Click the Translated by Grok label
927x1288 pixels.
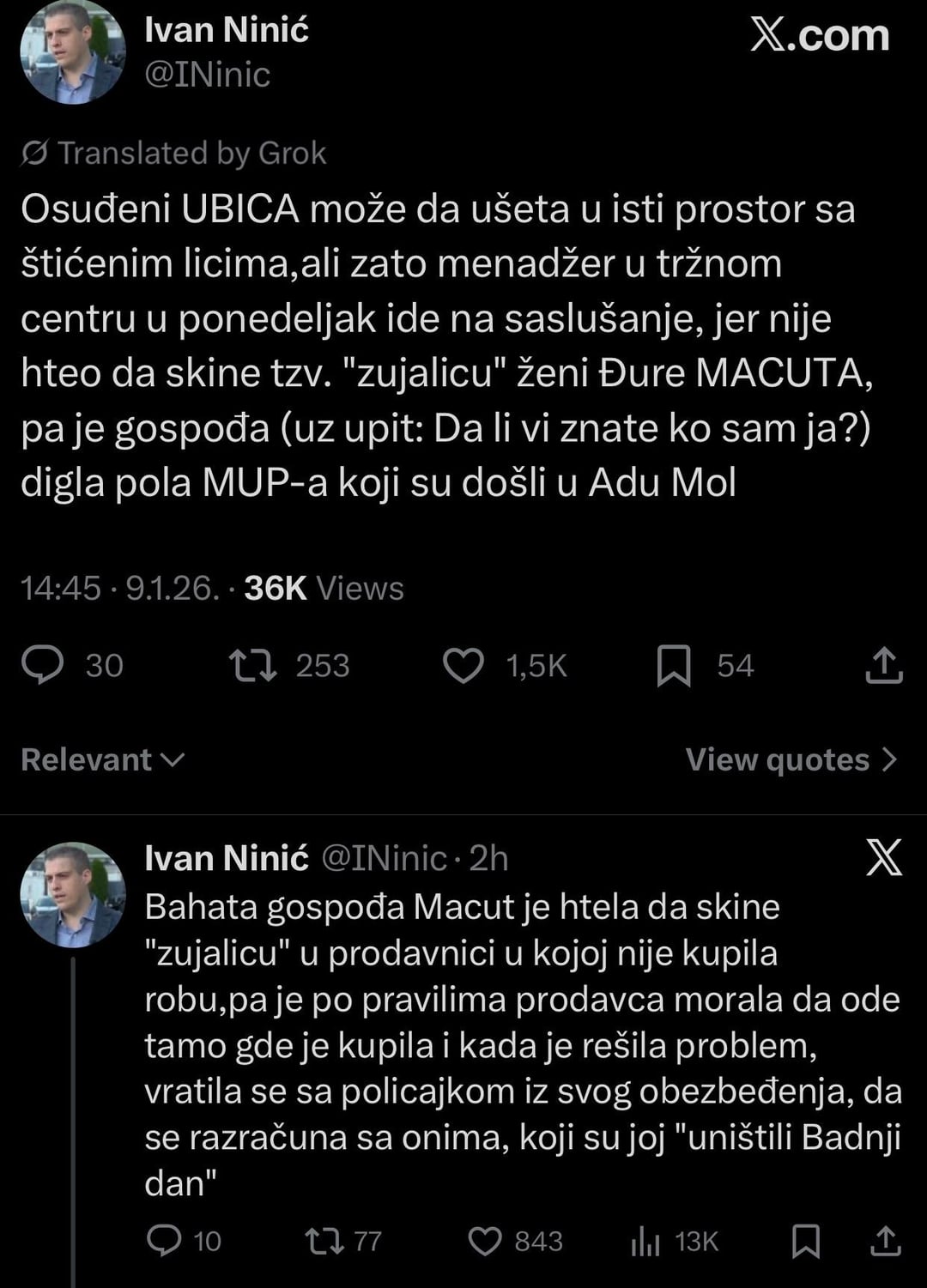(174, 153)
